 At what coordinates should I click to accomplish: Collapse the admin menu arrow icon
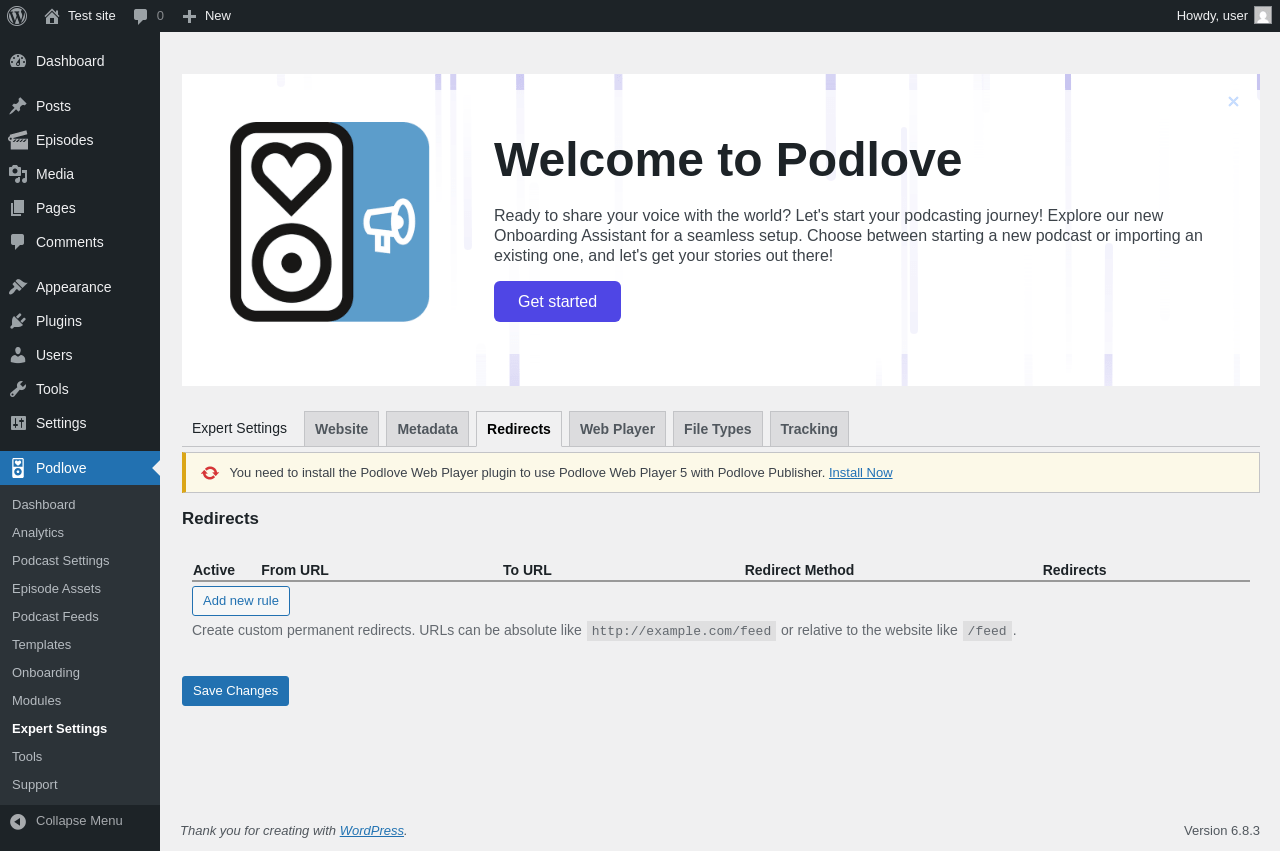coord(18,821)
